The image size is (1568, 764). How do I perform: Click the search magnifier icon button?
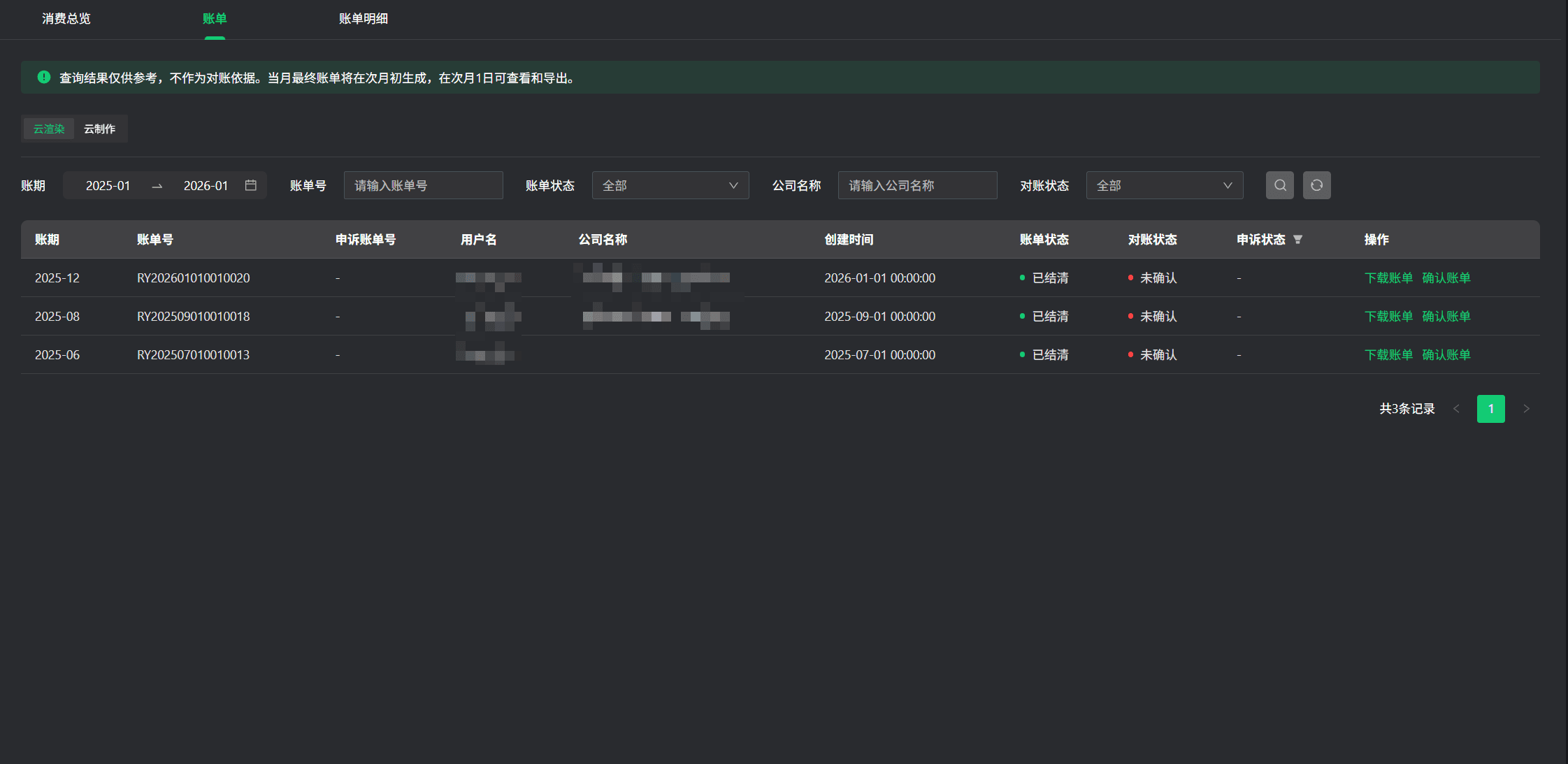(1279, 185)
